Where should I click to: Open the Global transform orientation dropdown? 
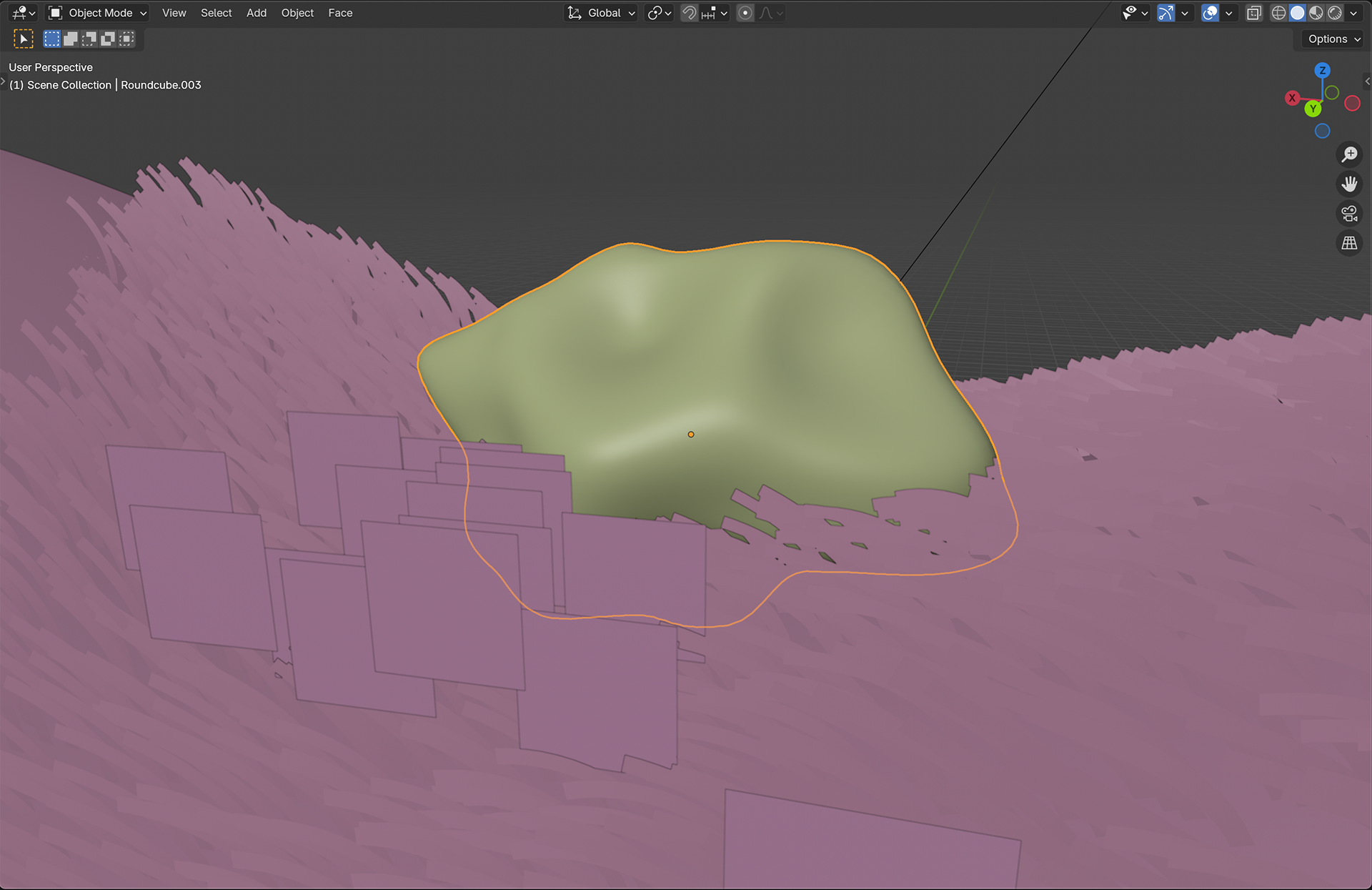pyautogui.click(x=602, y=13)
